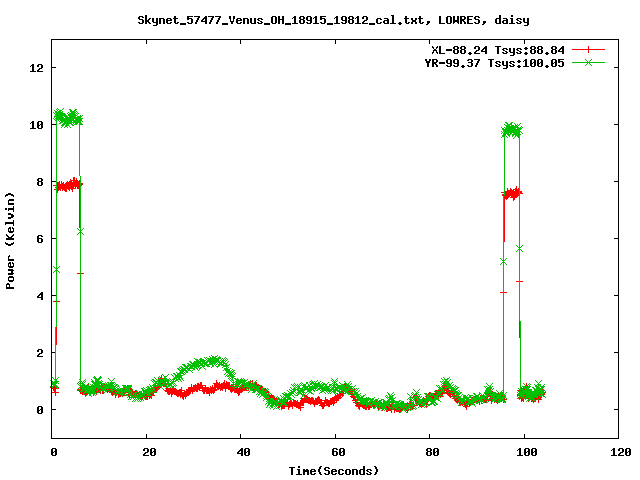Click the y-axis tick label 6

pyautogui.click(x=40, y=239)
